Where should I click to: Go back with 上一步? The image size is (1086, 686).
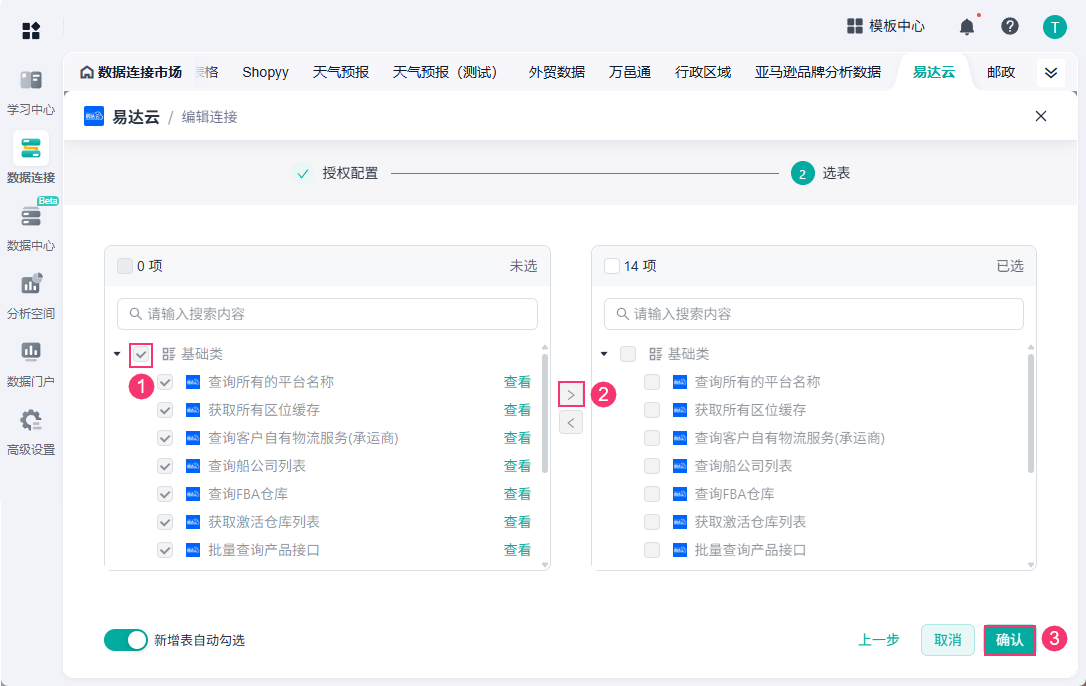[x=879, y=640]
